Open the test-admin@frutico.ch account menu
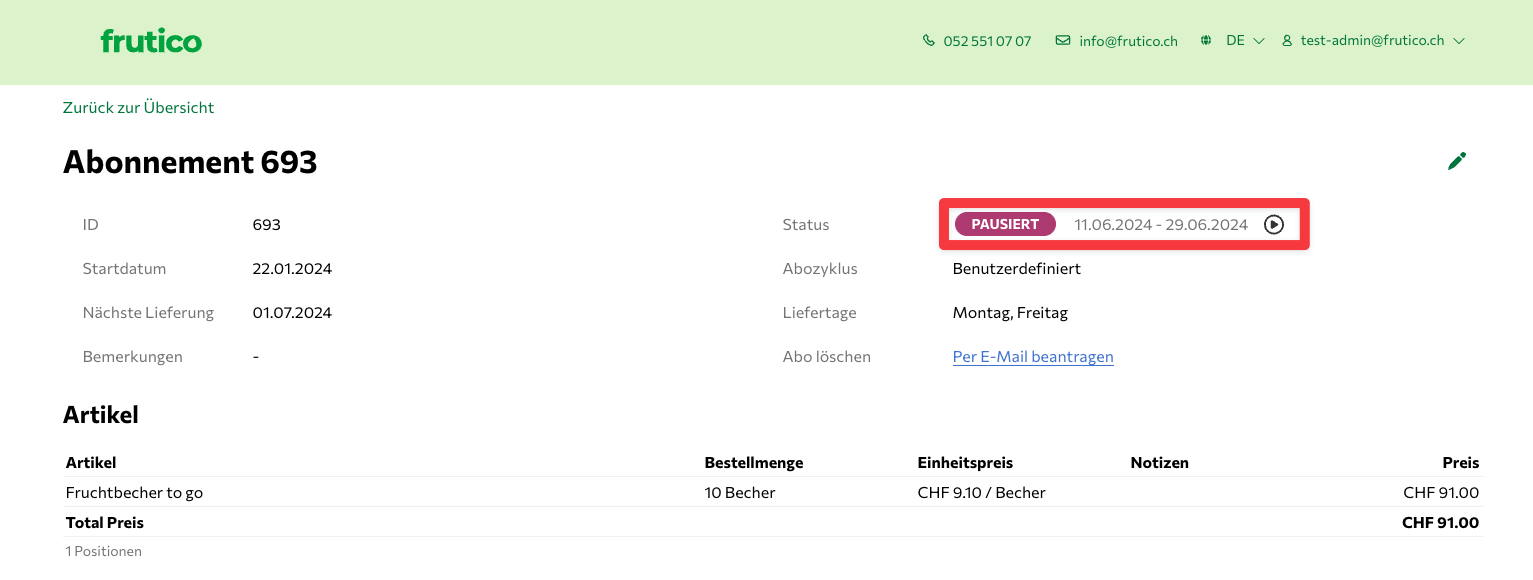 [1372, 41]
